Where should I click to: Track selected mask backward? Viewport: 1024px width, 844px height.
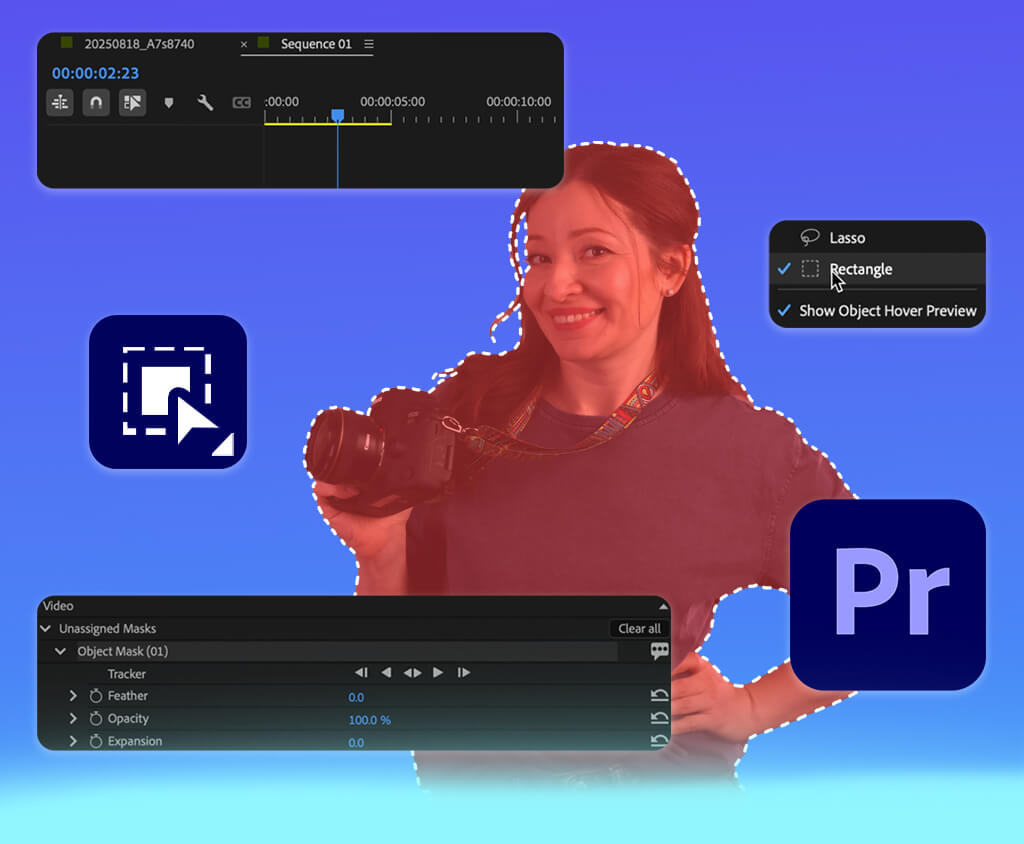[x=386, y=673]
